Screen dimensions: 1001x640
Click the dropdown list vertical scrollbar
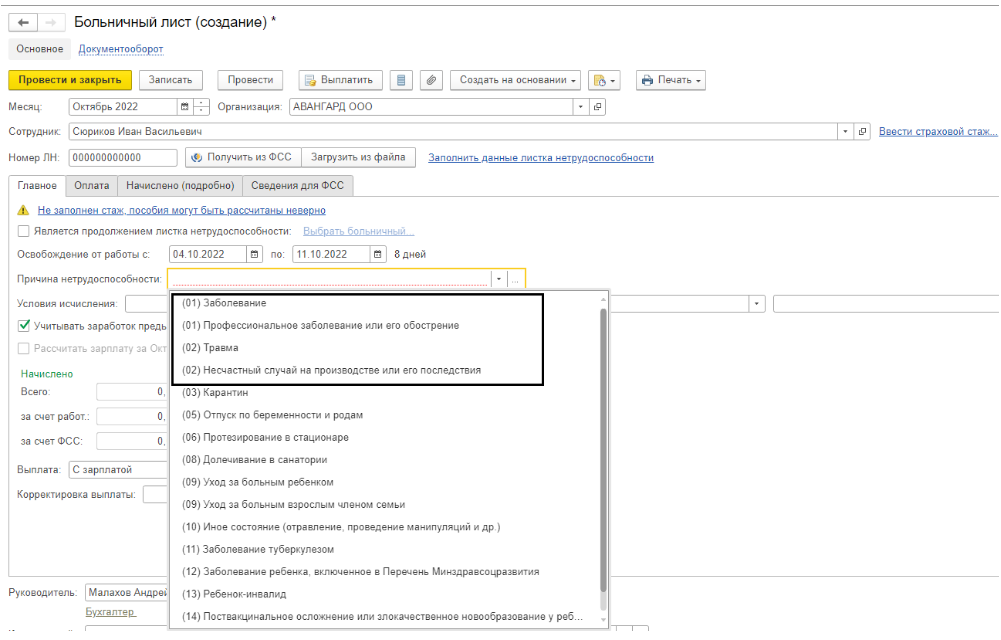[603, 450]
